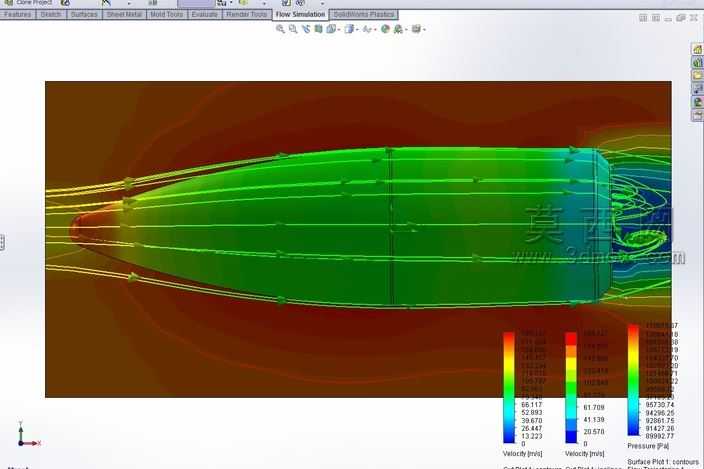
Task: Click the Zoom to Area icon
Action: pyautogui.click(x=293, y=29)
